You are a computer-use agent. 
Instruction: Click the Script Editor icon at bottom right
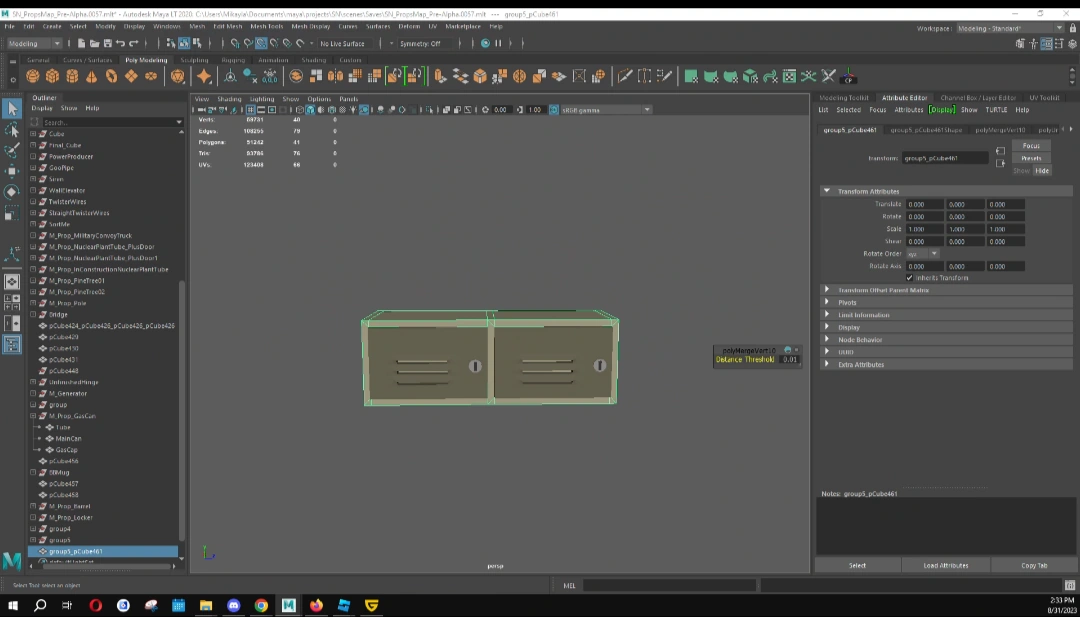(1069, 585)
